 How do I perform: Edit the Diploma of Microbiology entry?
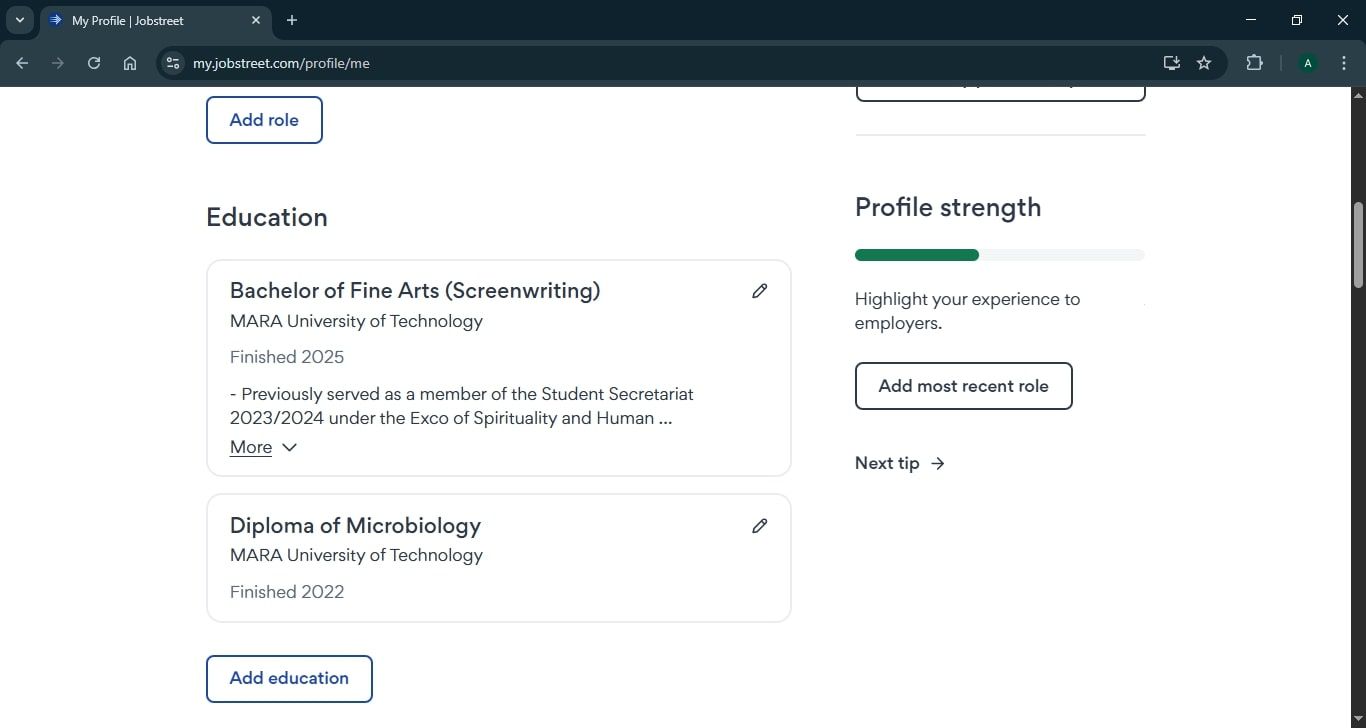coord(760,525)
